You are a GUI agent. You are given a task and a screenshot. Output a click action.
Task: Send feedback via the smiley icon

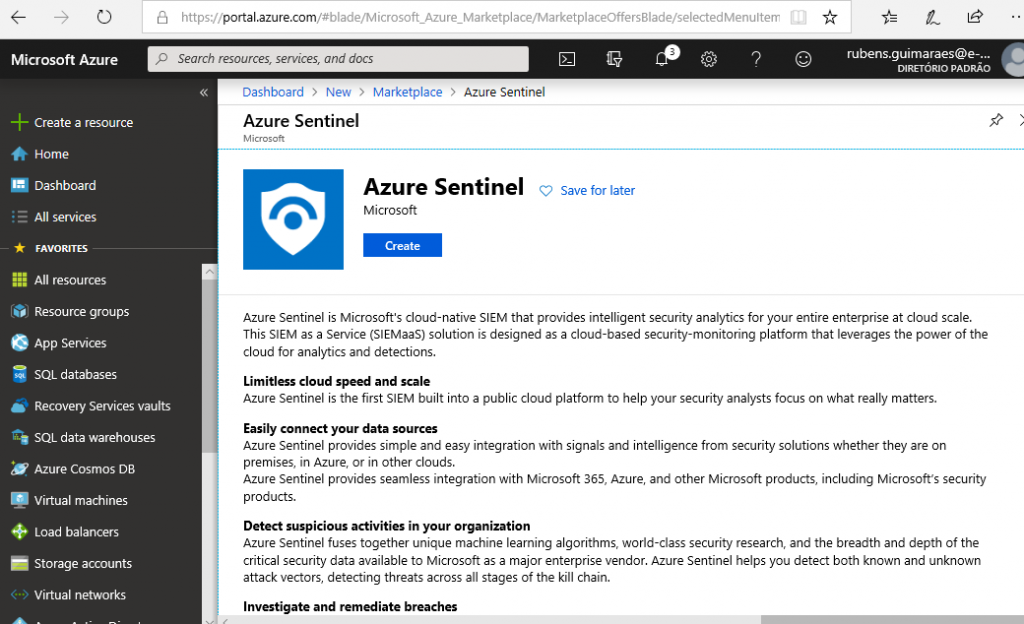(x=803, y=59)
